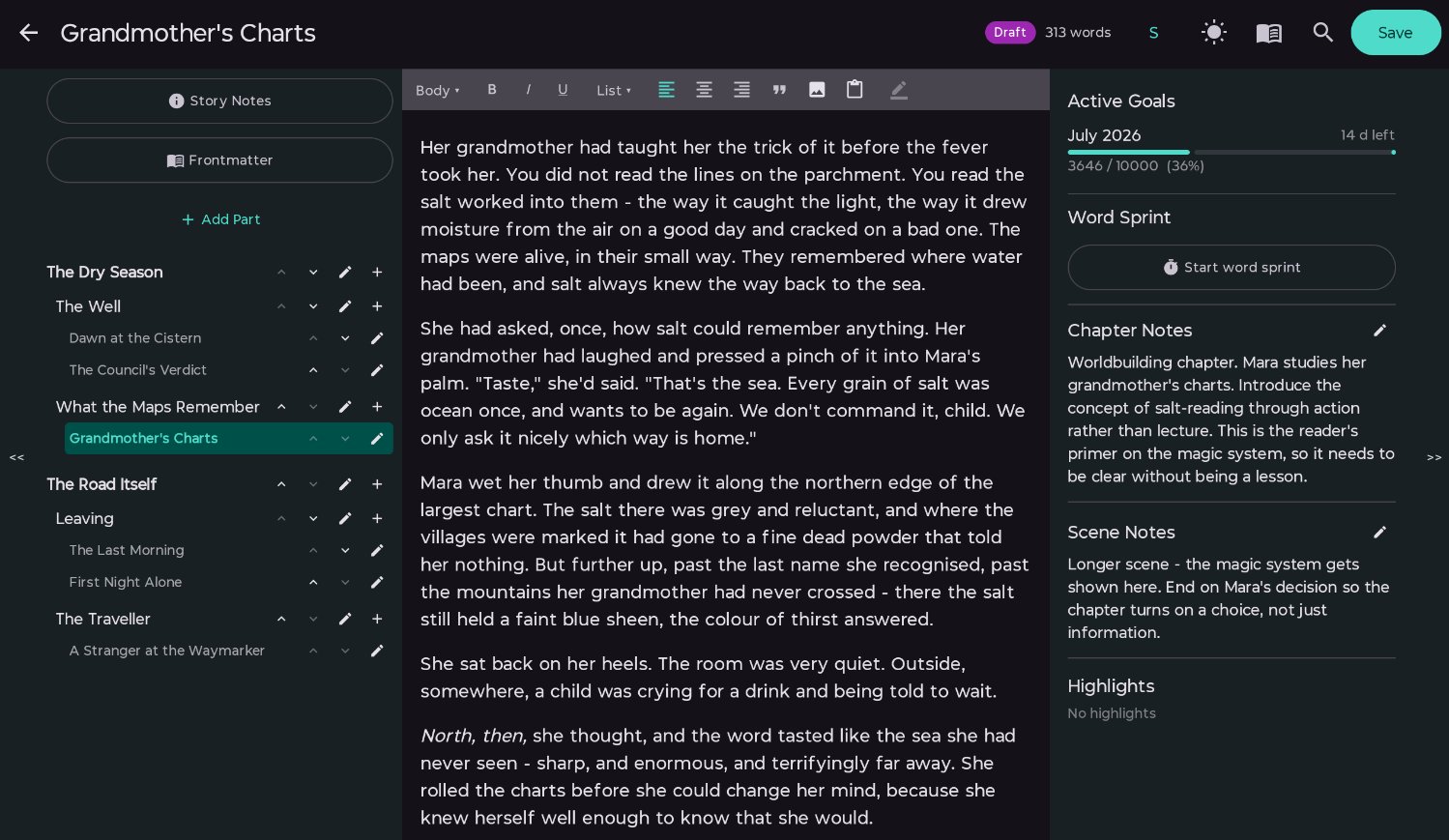Screen dimensions: 1449x840
Task: Open search with magnifier icon
Action: (x=1322, y=33)
